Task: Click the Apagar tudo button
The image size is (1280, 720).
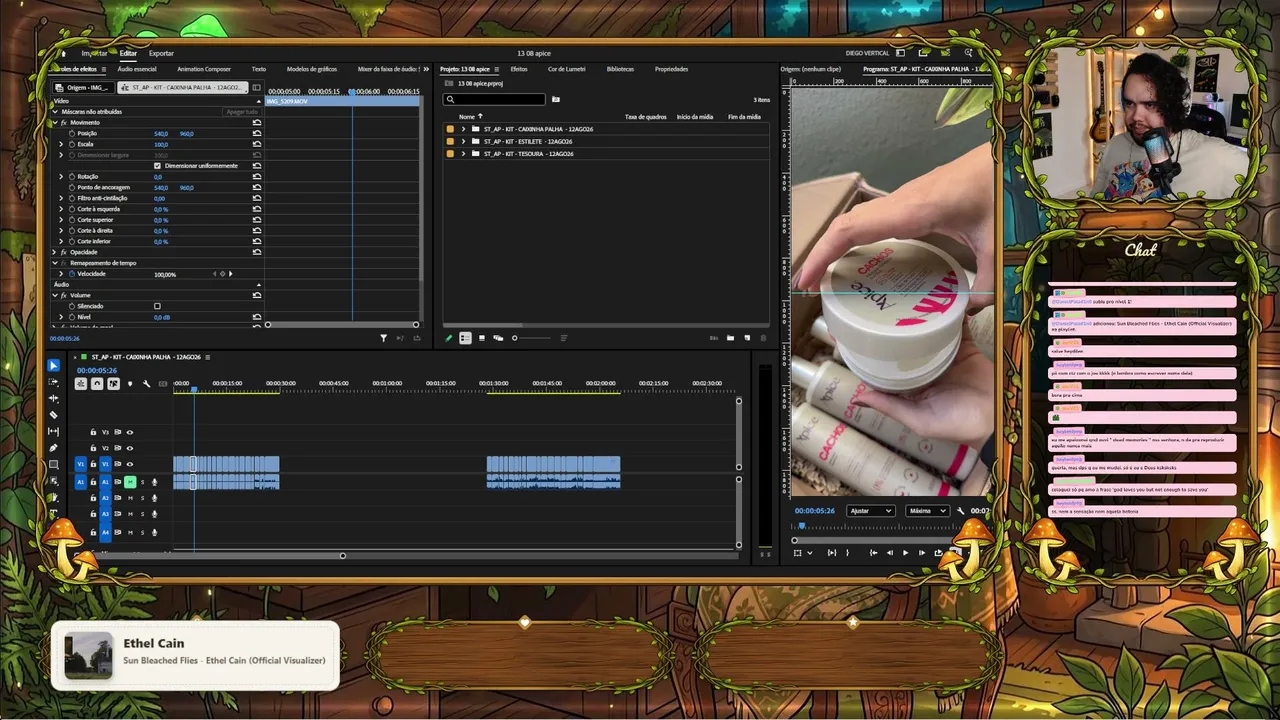Action: 242,112
